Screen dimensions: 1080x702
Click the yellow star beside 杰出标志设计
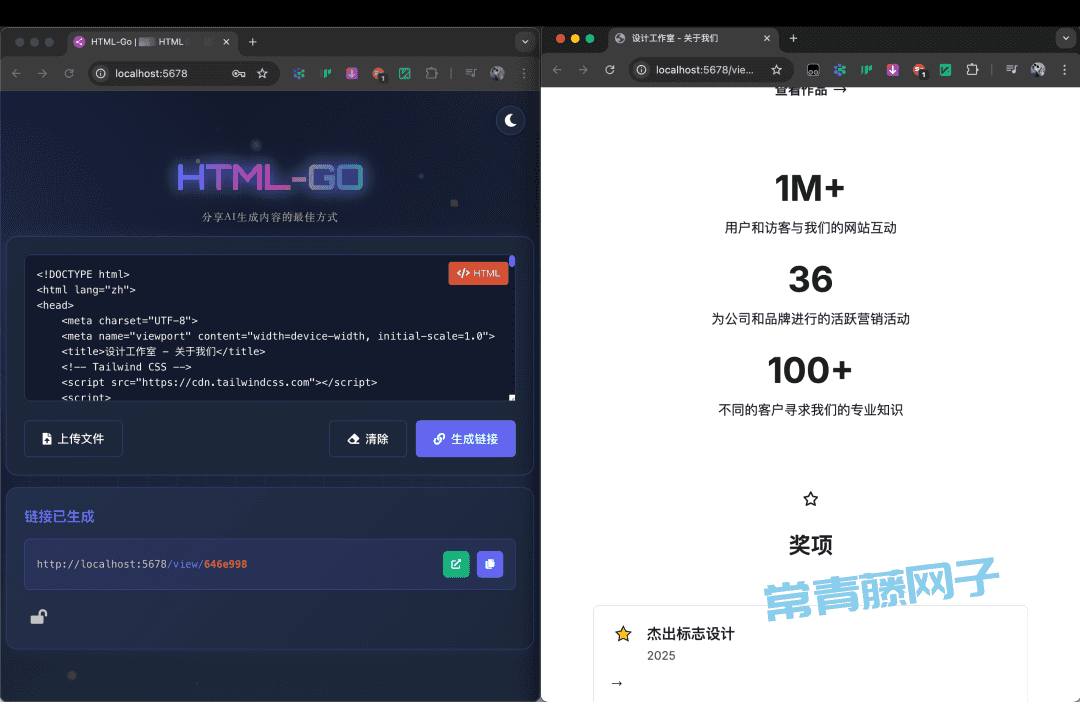(x=623, y=633)
